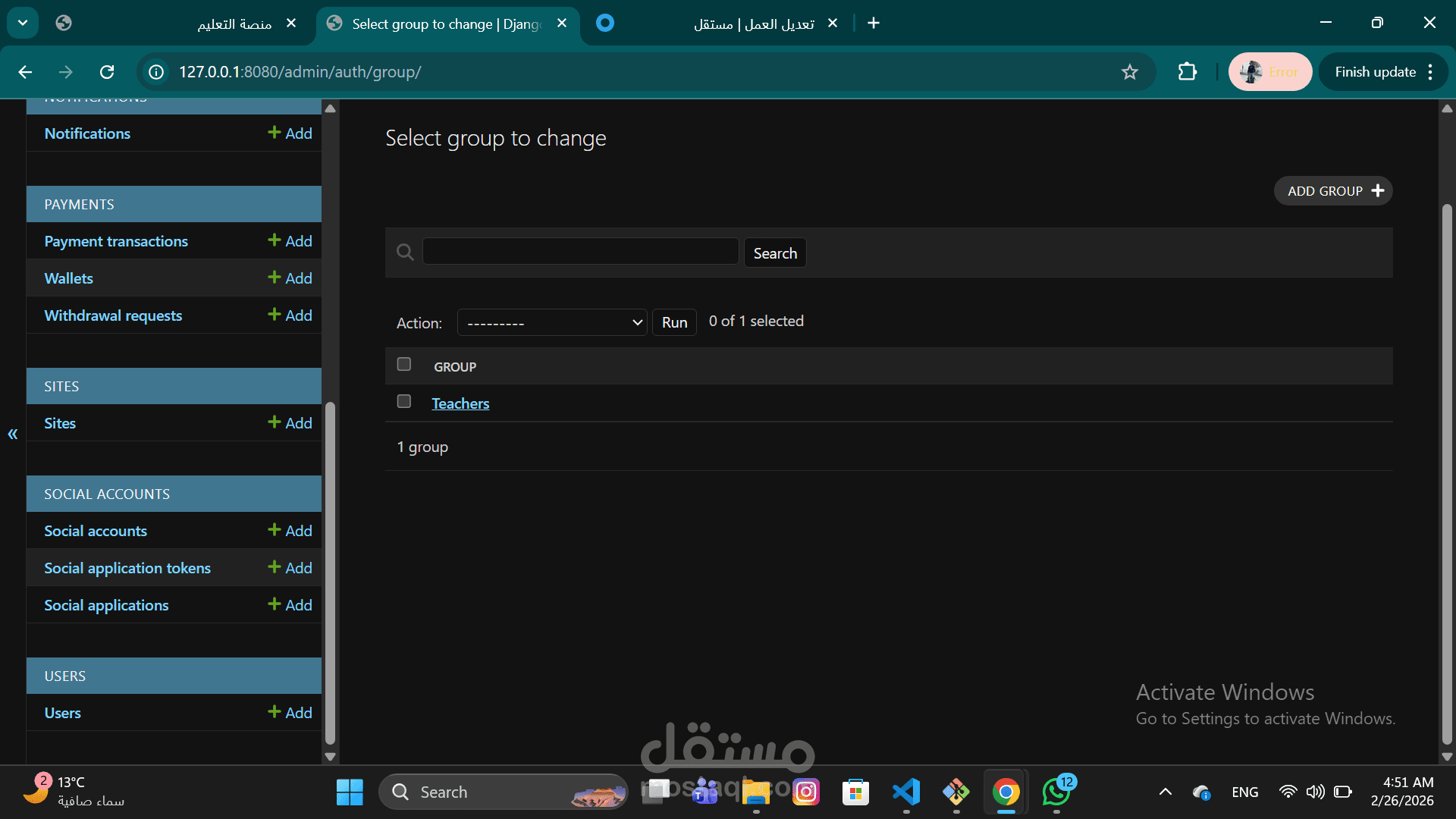Image resolution: width=1456 pixels, height=819 pixels.
Task: Check the select-all groups checkbox in header
Action: [404, 365]
